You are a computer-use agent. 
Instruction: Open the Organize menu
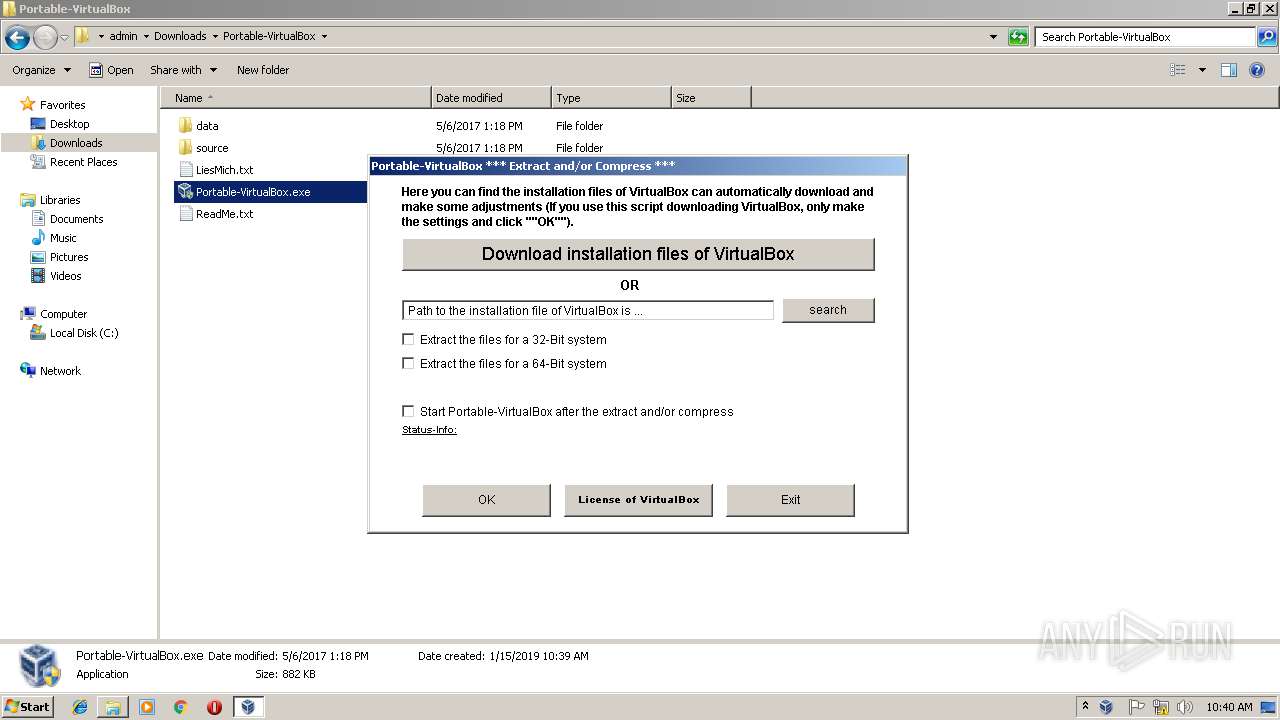[x=41, y=70]
